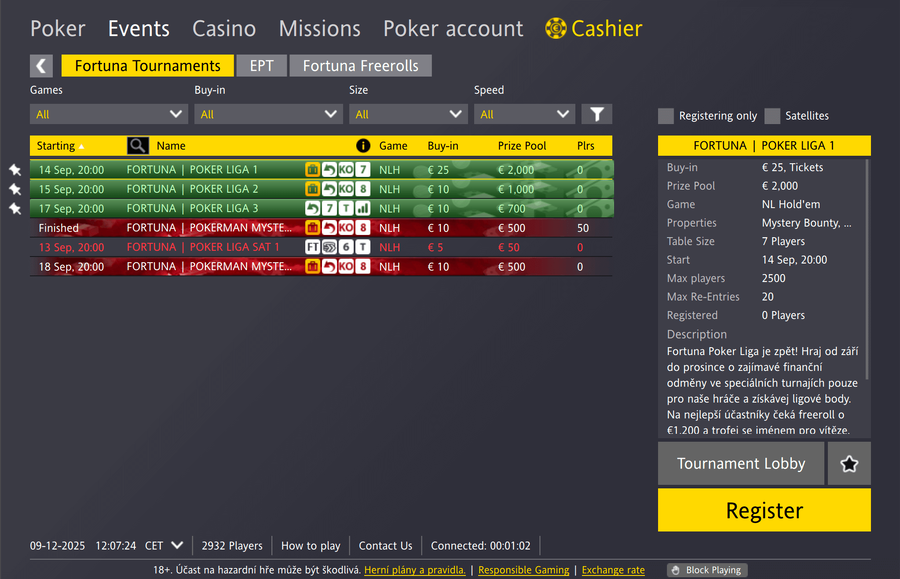Viewport: 900px width, 579px height.
Task: Open the Speed filter dropdown
Action: tap(525, 114)
